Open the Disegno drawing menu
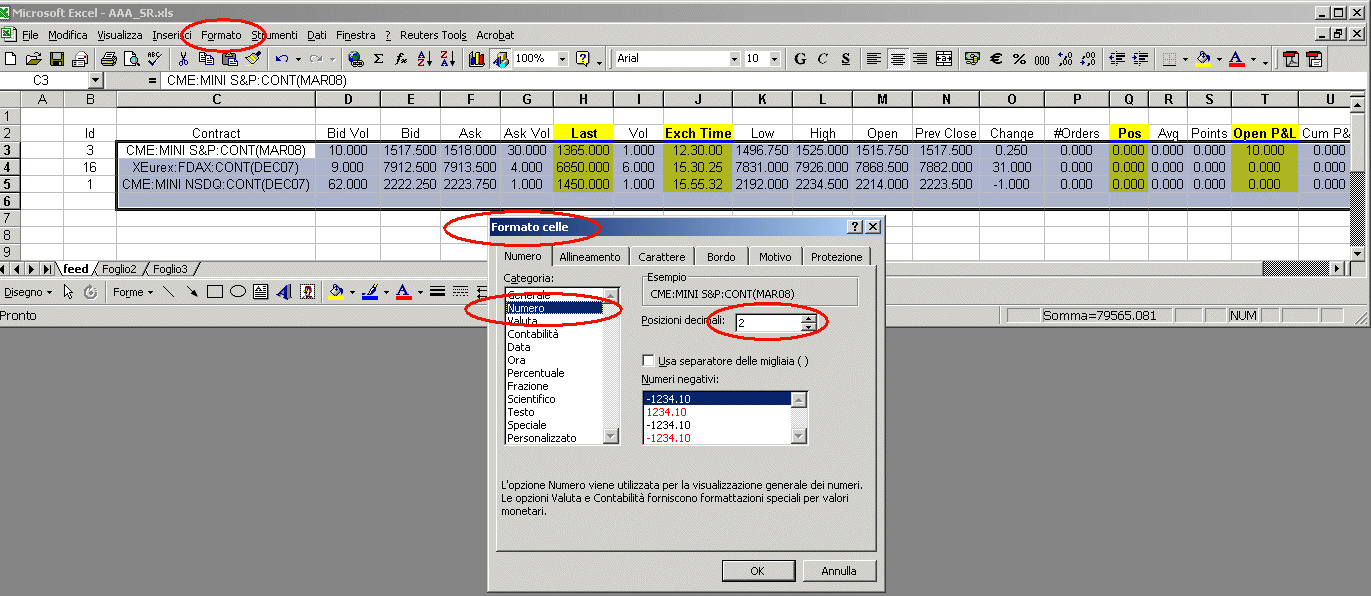1371x596 pixels. tap(27, 292)
